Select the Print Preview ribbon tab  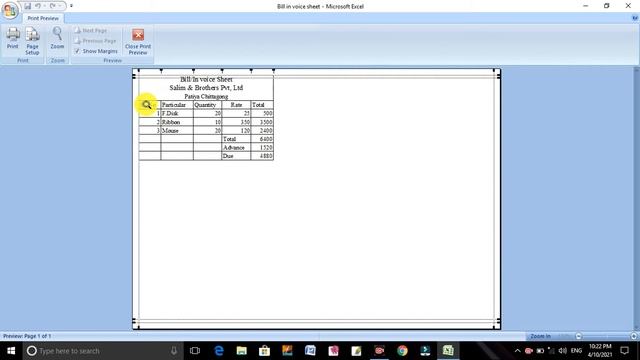click(43, 18)
